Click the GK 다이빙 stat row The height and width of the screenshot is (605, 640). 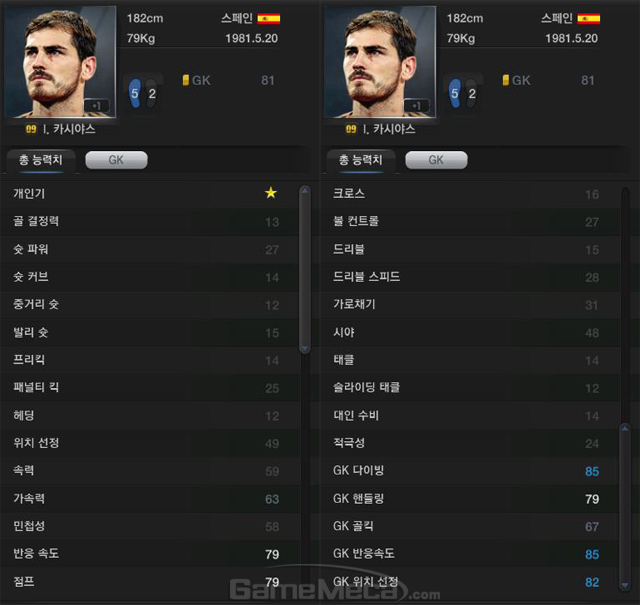469,471
